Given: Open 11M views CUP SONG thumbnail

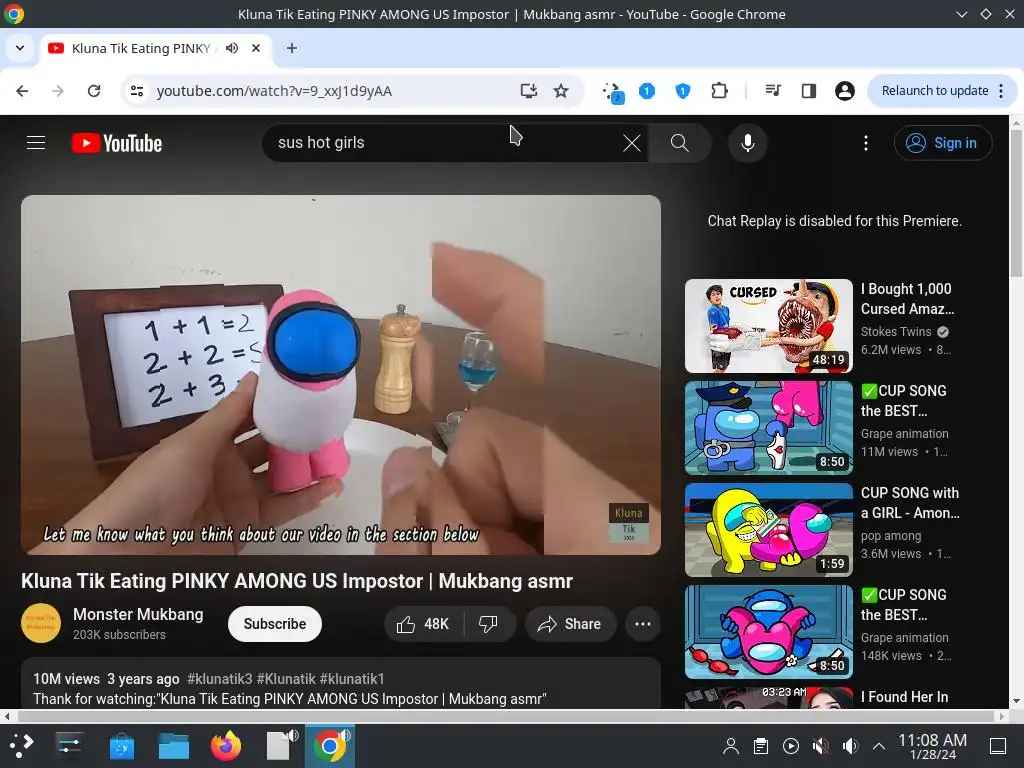Looking at the screenshot, I should [x=769, y=428].
